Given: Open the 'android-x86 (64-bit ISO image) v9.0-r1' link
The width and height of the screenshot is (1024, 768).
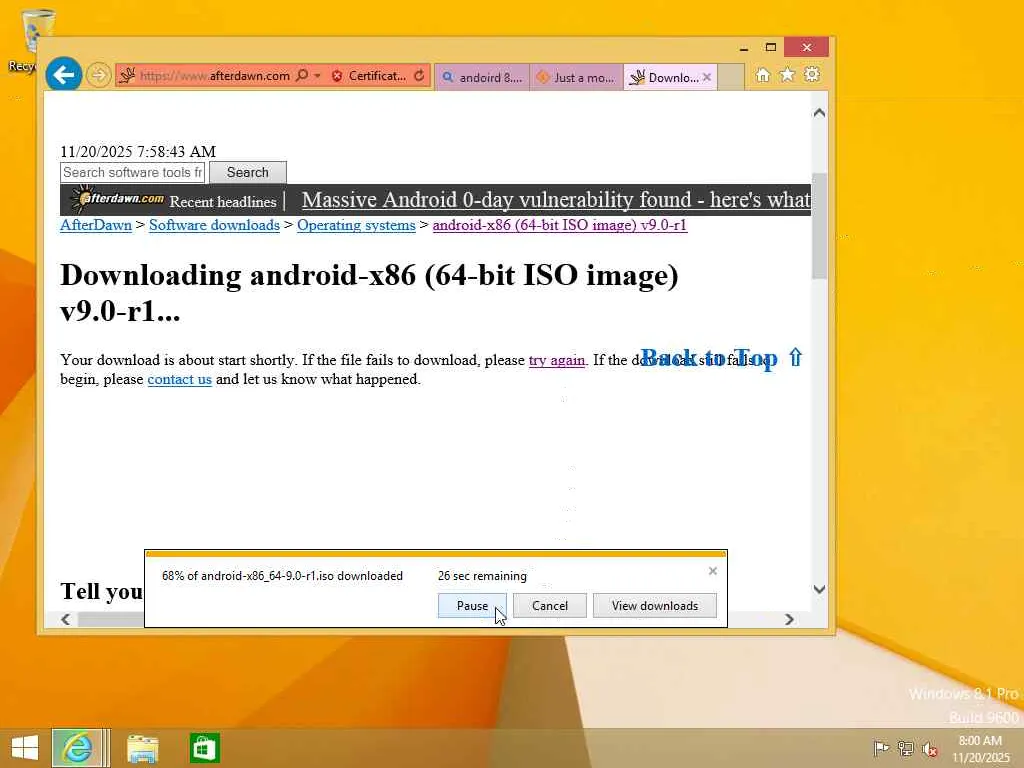Looking at the screenshot, I should pos(560,225).
